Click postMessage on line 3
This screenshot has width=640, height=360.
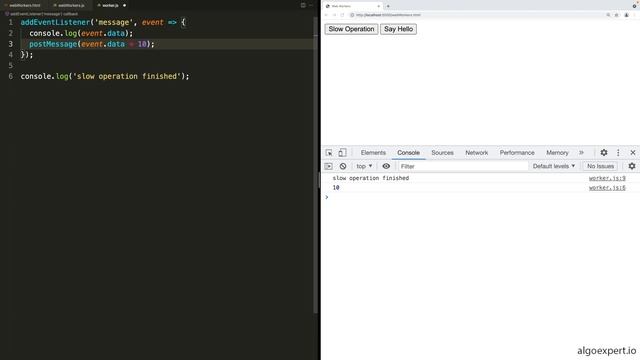tap(53, 44)
